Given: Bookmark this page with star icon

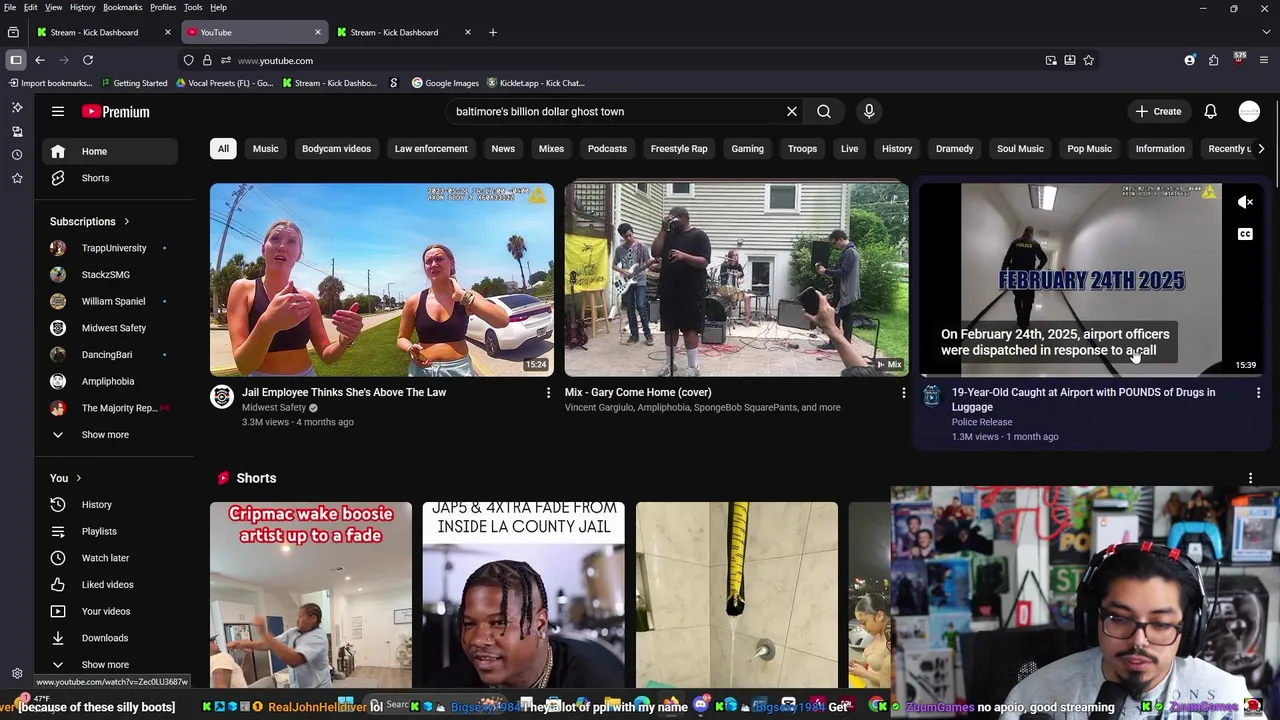Looking at the screenshot, I should pyautogui.click(x=1089, y=60).
